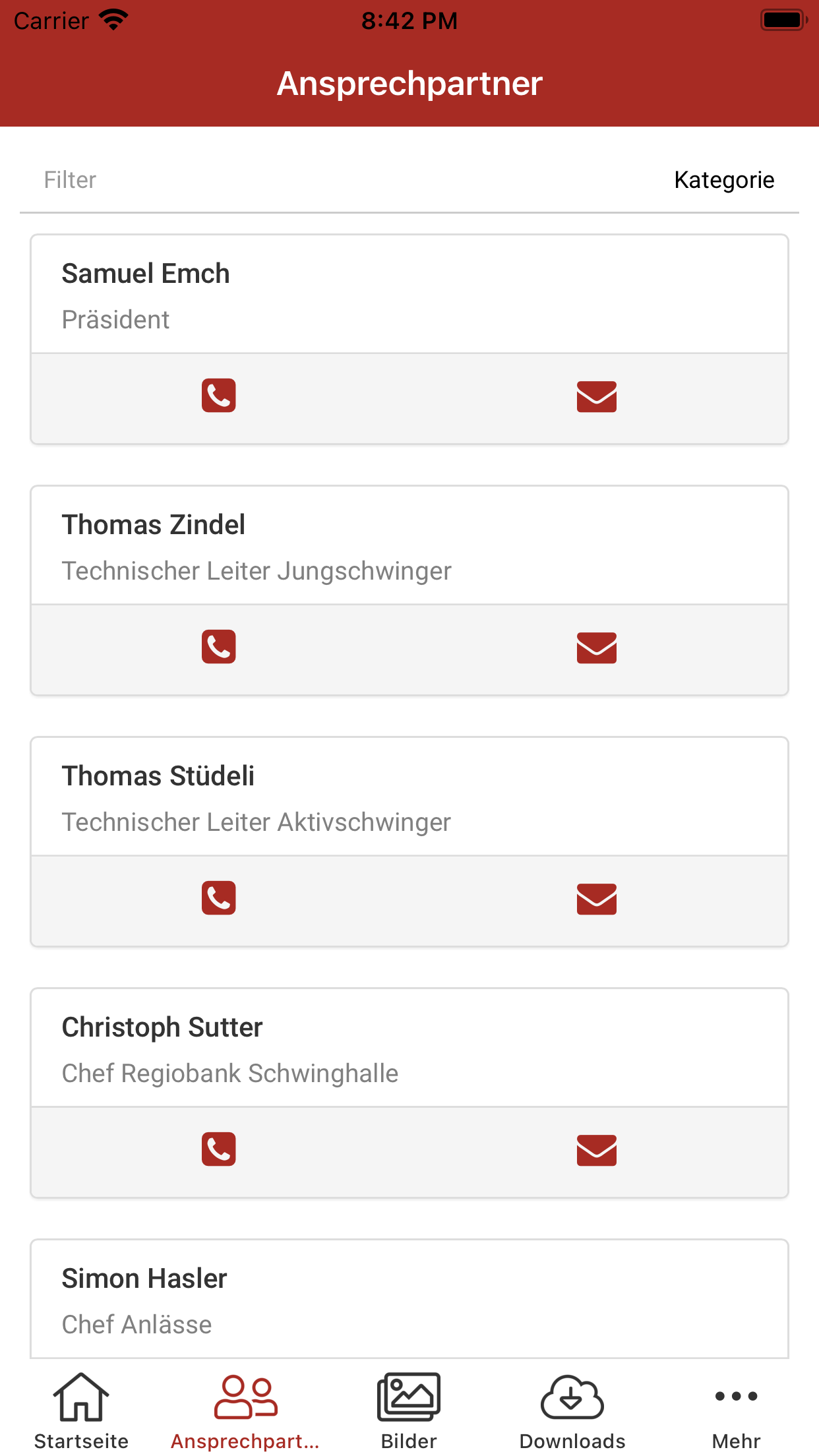Viewport: 819px width, 1456px height.
Task: Call Samuel Emch via phone icon
Action: (219, 396)
